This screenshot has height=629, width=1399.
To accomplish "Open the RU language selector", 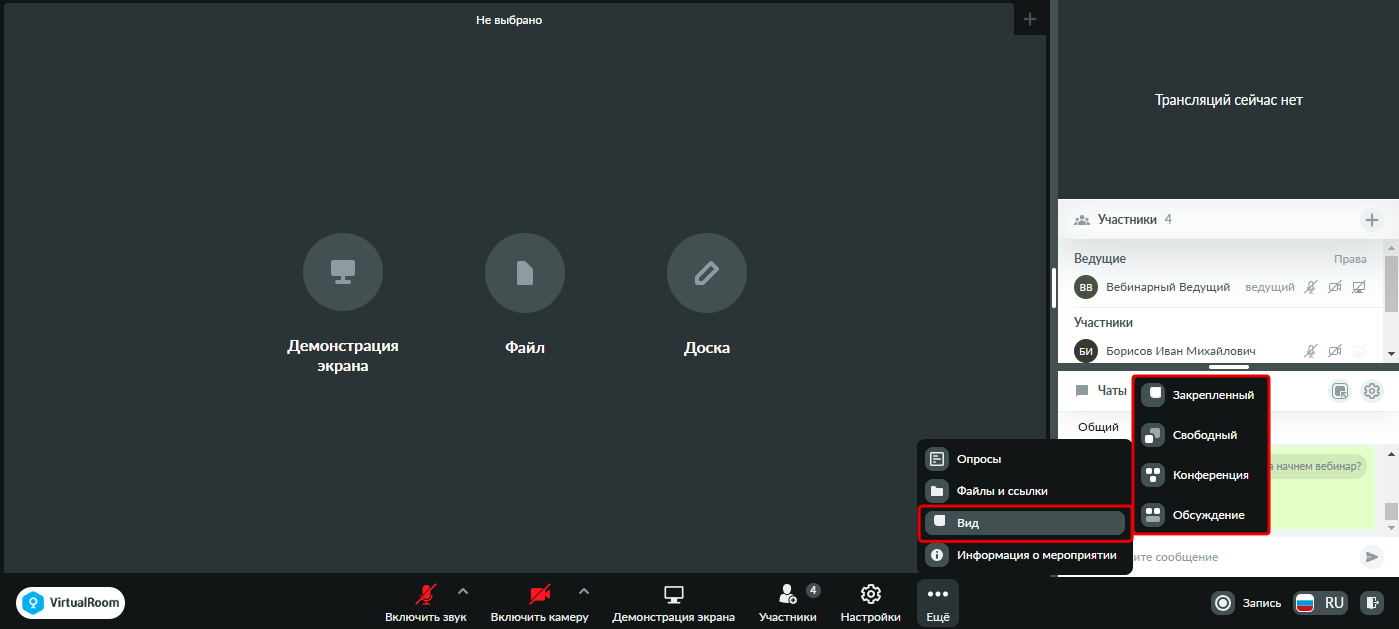I will point(1320,603).
